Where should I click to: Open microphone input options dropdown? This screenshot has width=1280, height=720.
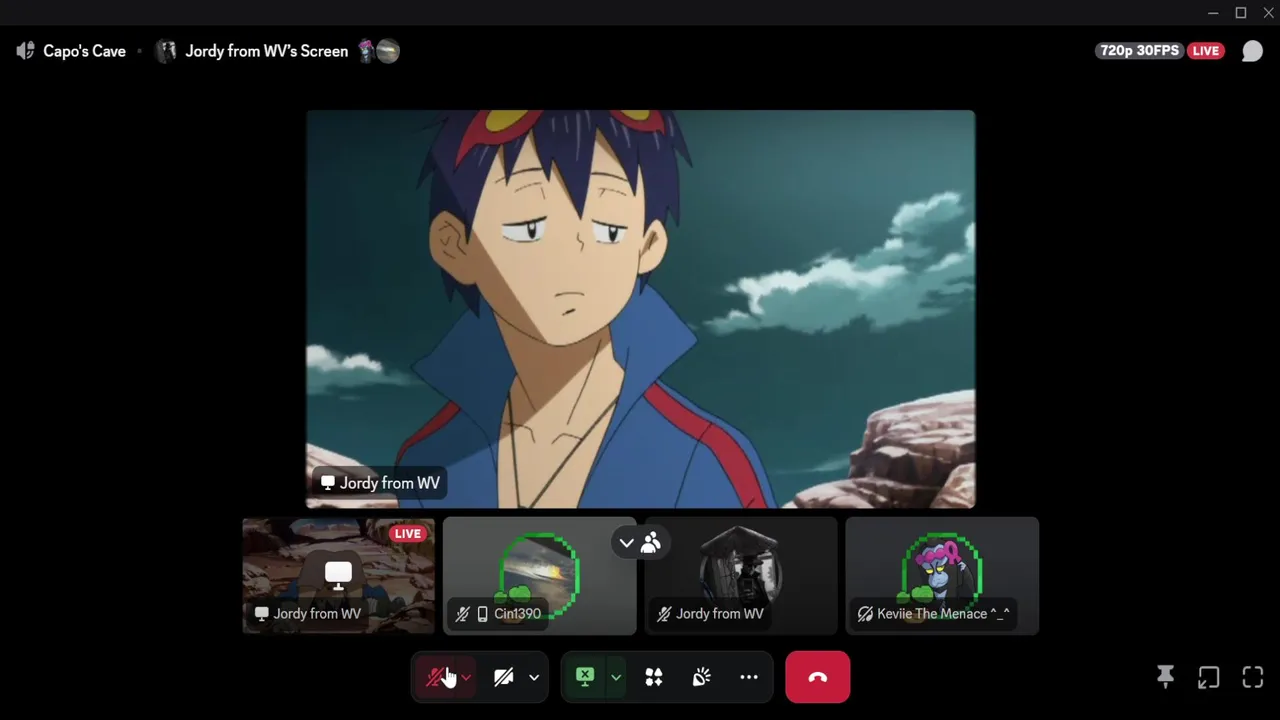coord(467,677)
